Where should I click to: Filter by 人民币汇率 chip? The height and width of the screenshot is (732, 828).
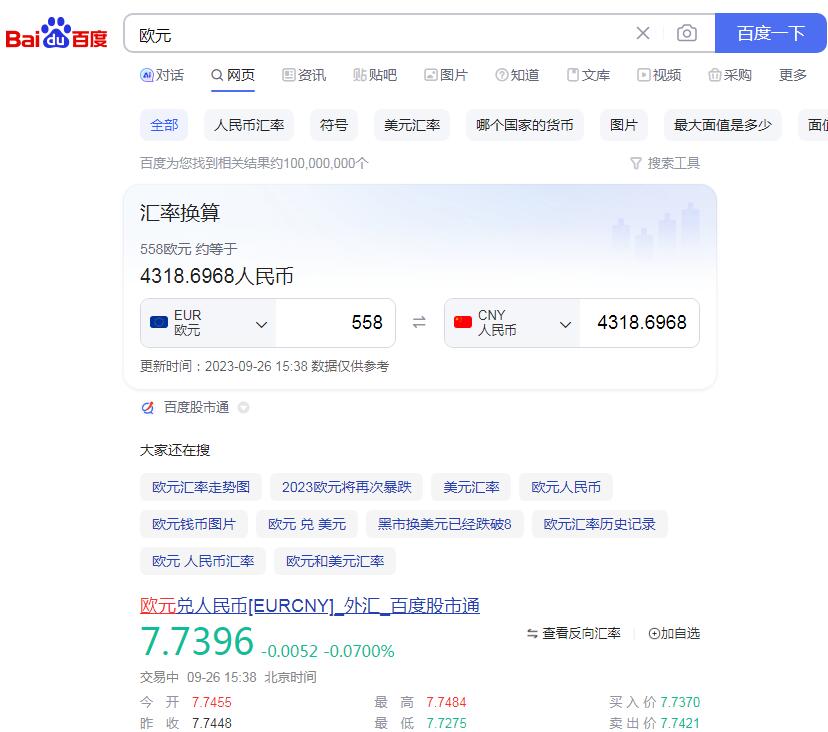249,125
